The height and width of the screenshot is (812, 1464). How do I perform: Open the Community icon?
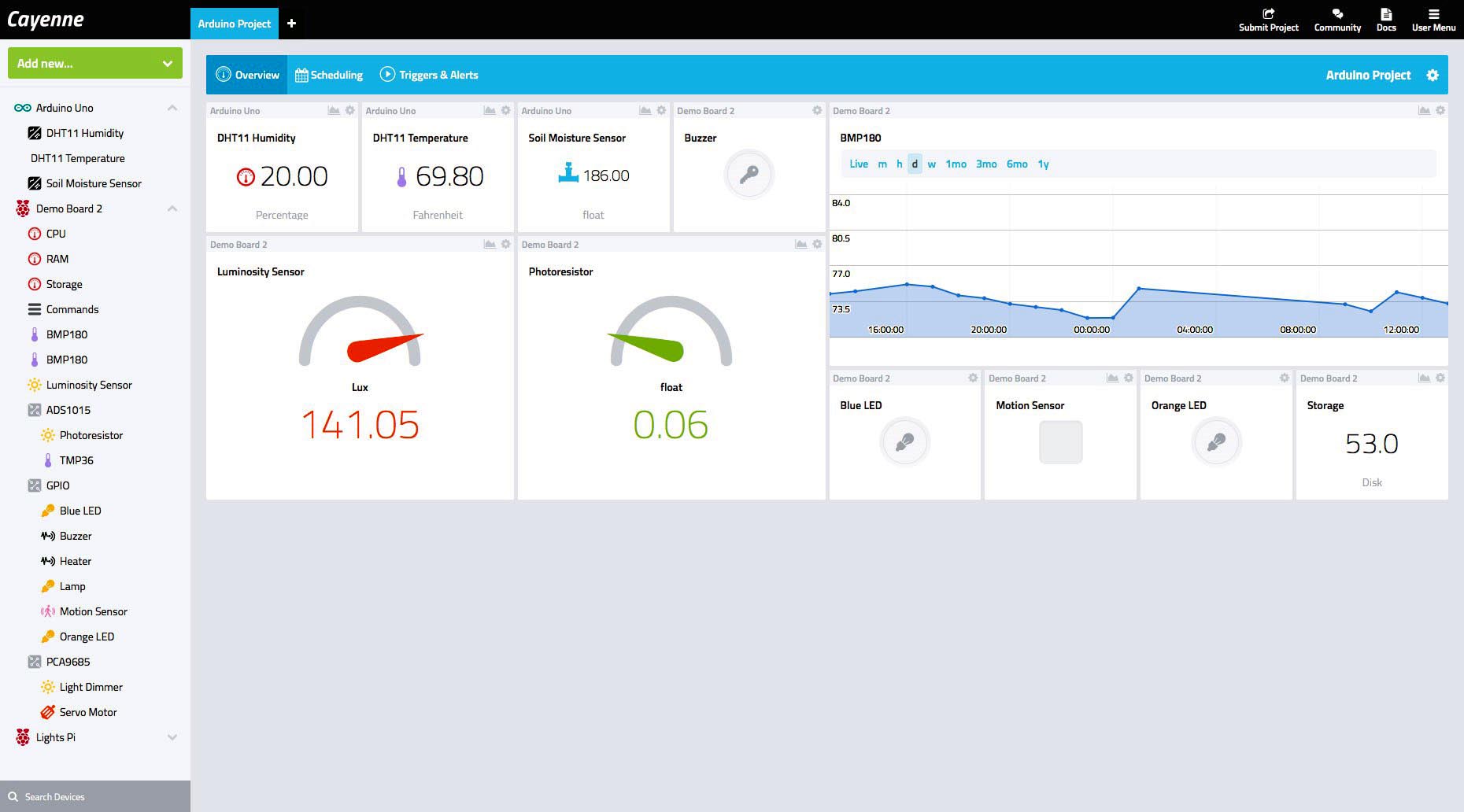click(1337, 20)
